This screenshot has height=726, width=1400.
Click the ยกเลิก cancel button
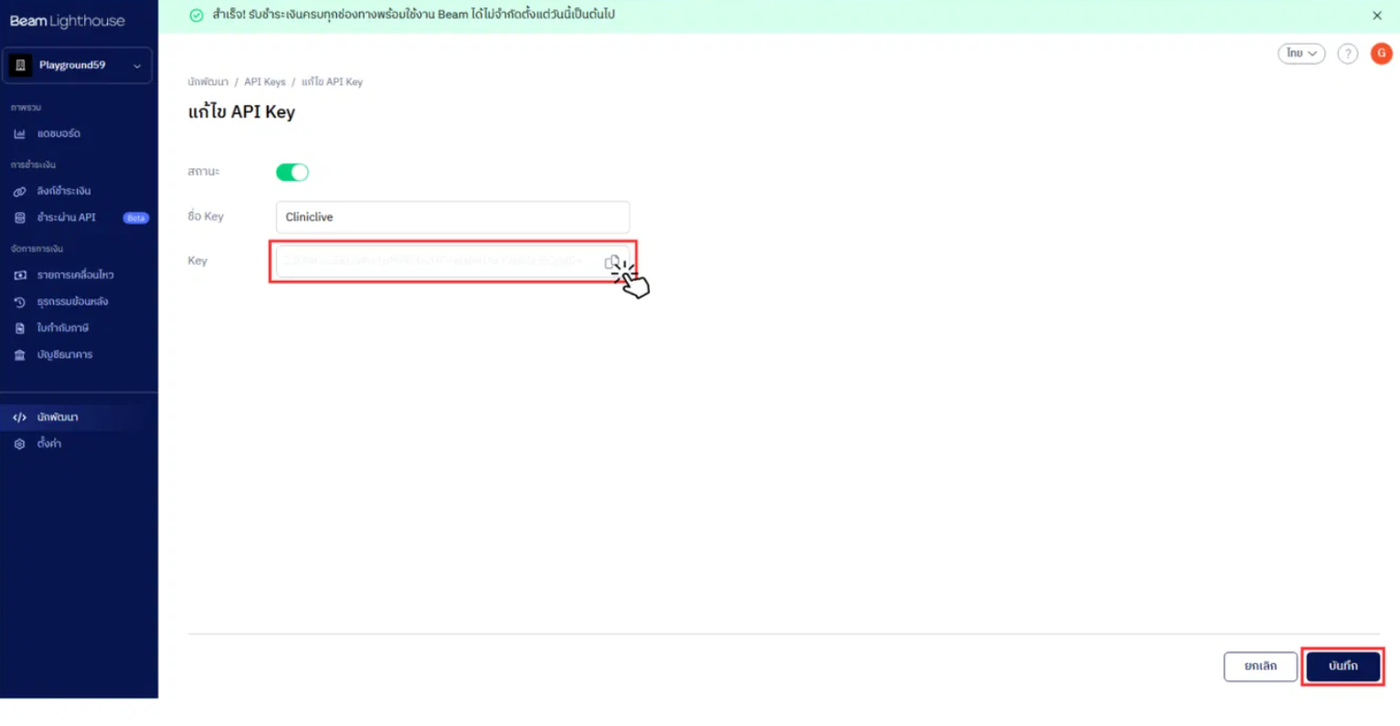[1260, 666]
